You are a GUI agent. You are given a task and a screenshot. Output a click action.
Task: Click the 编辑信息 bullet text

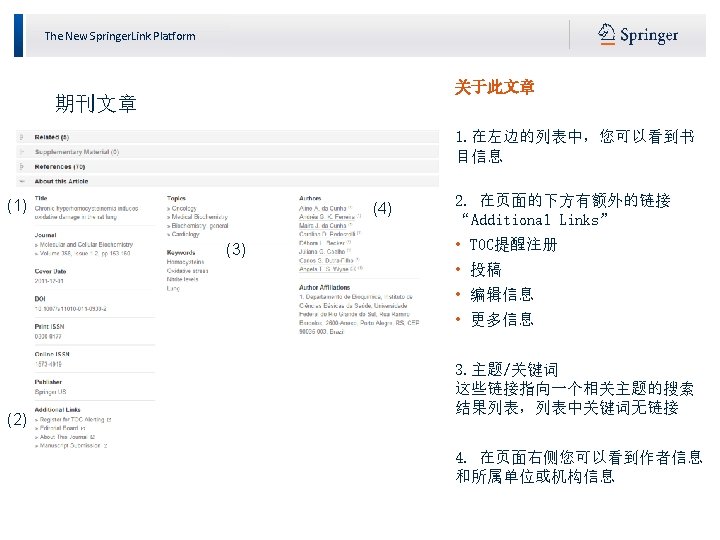(501, 294)
